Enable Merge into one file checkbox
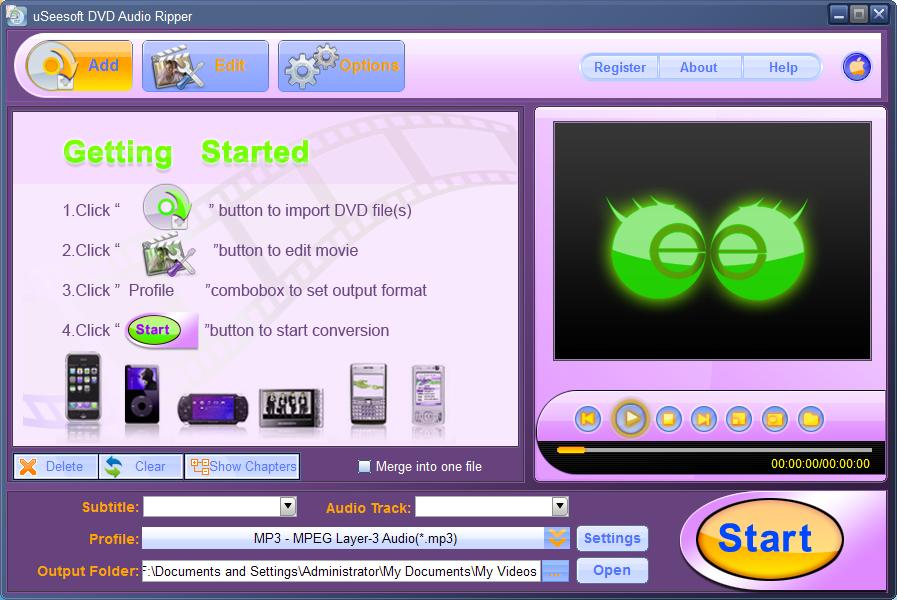This screenshot has height=600, width=897. point(364,467)
